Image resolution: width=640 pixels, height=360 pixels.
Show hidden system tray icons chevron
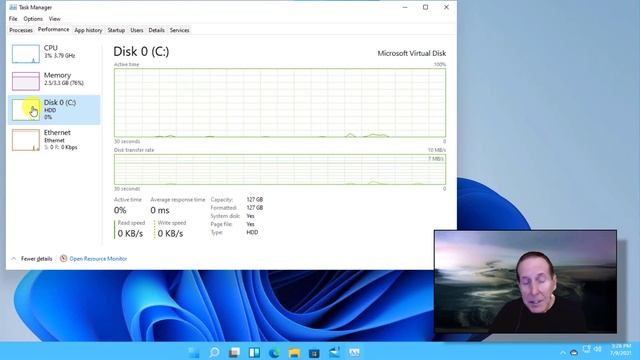(x=563, y=352)
